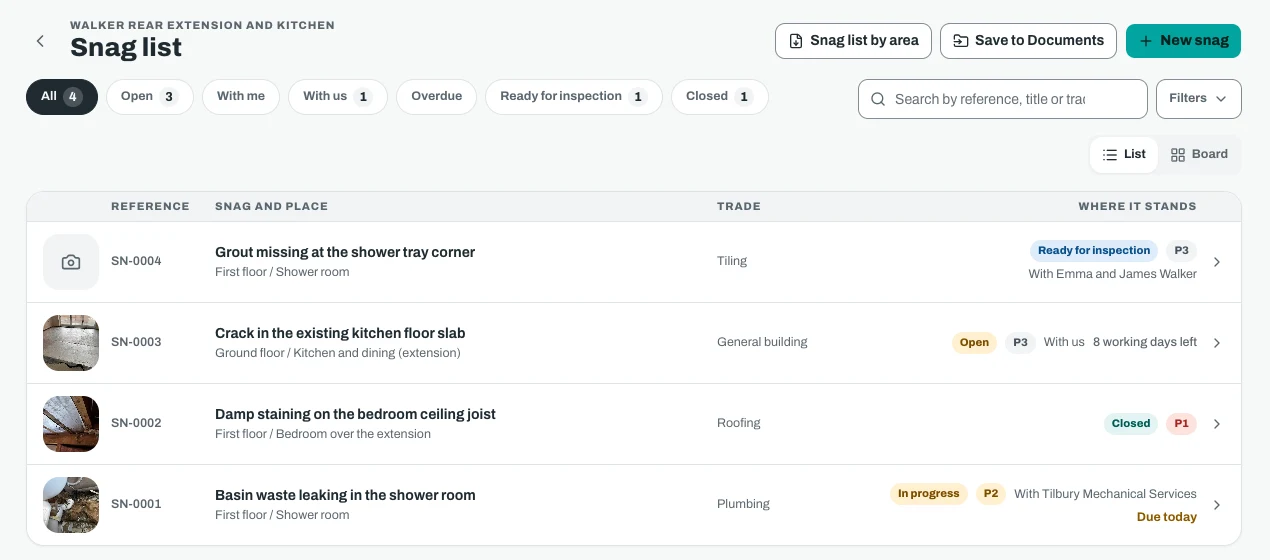Click the P1 priority badge
Viewport: 1270px width, 560px height.
tap(1181, 424)
